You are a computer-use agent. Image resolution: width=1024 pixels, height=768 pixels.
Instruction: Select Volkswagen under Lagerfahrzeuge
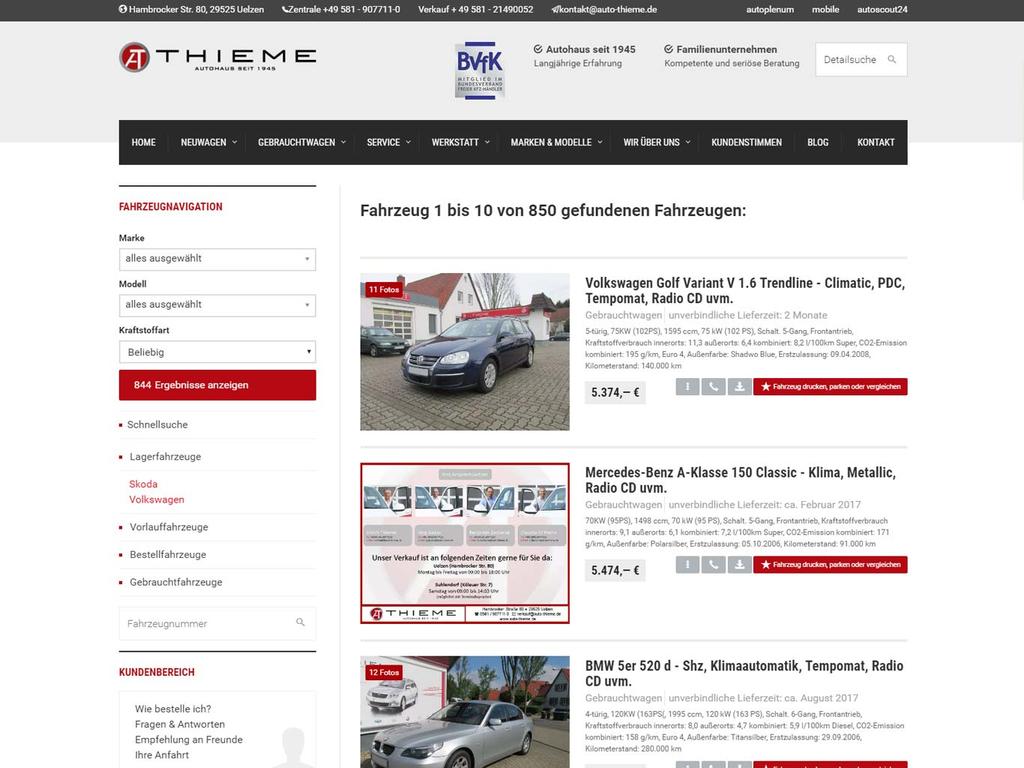coord(157,500)
